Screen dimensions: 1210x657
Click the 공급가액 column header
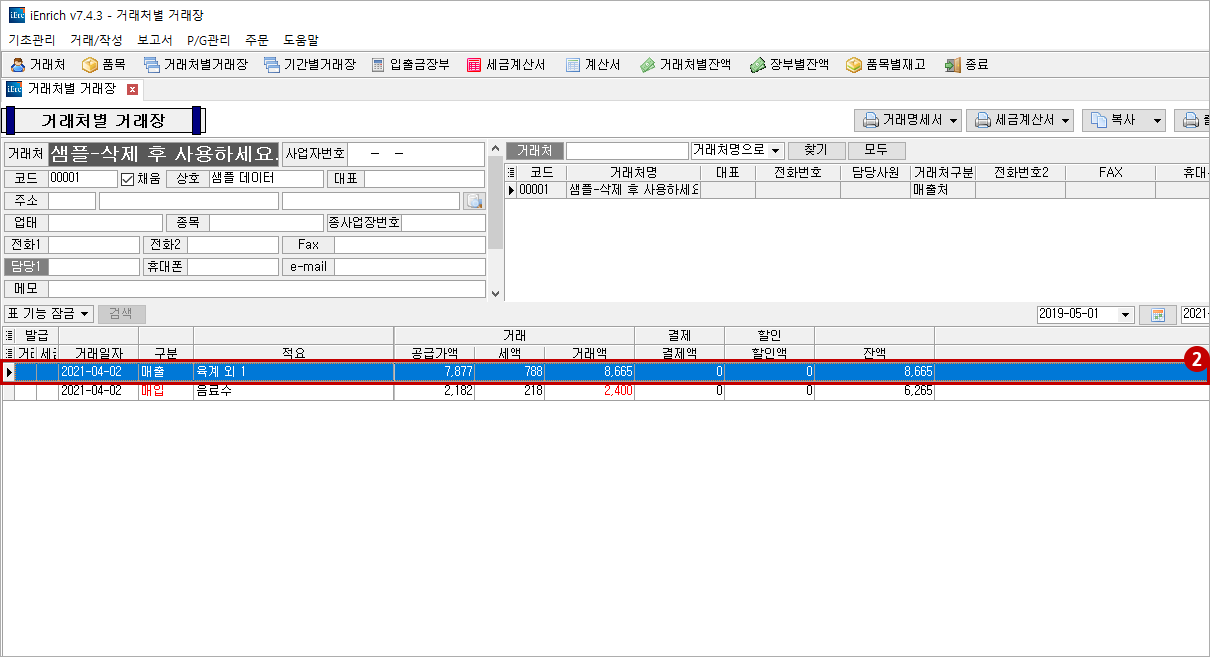tap(434, 353)
